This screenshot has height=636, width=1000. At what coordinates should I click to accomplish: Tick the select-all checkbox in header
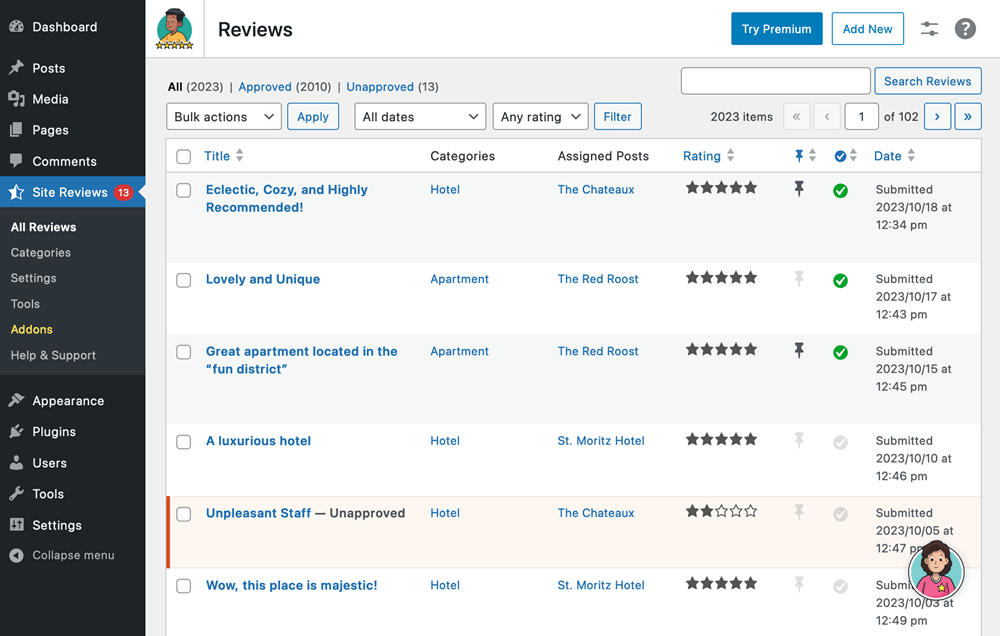(184, 156)
